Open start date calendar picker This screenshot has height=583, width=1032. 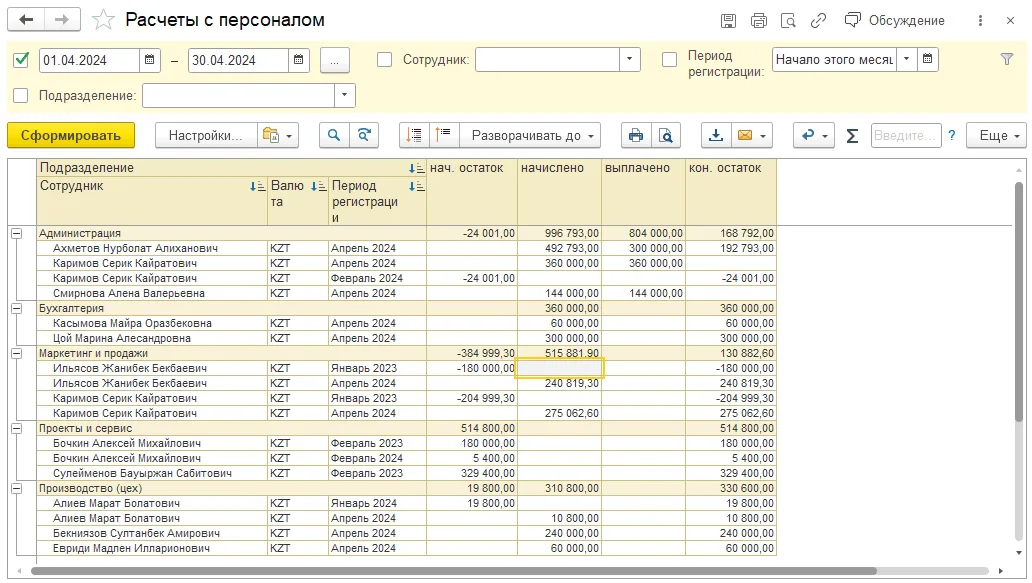point(149,60)
